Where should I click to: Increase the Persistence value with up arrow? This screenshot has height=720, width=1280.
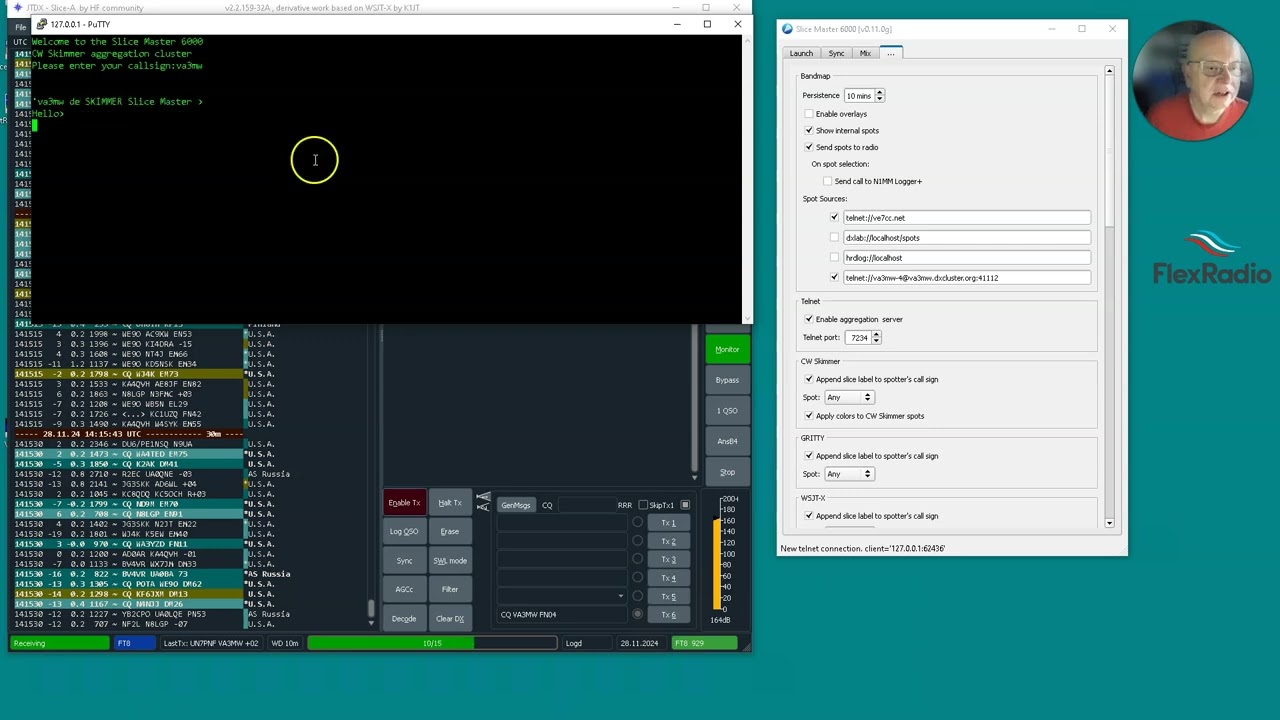pos(880,93)
